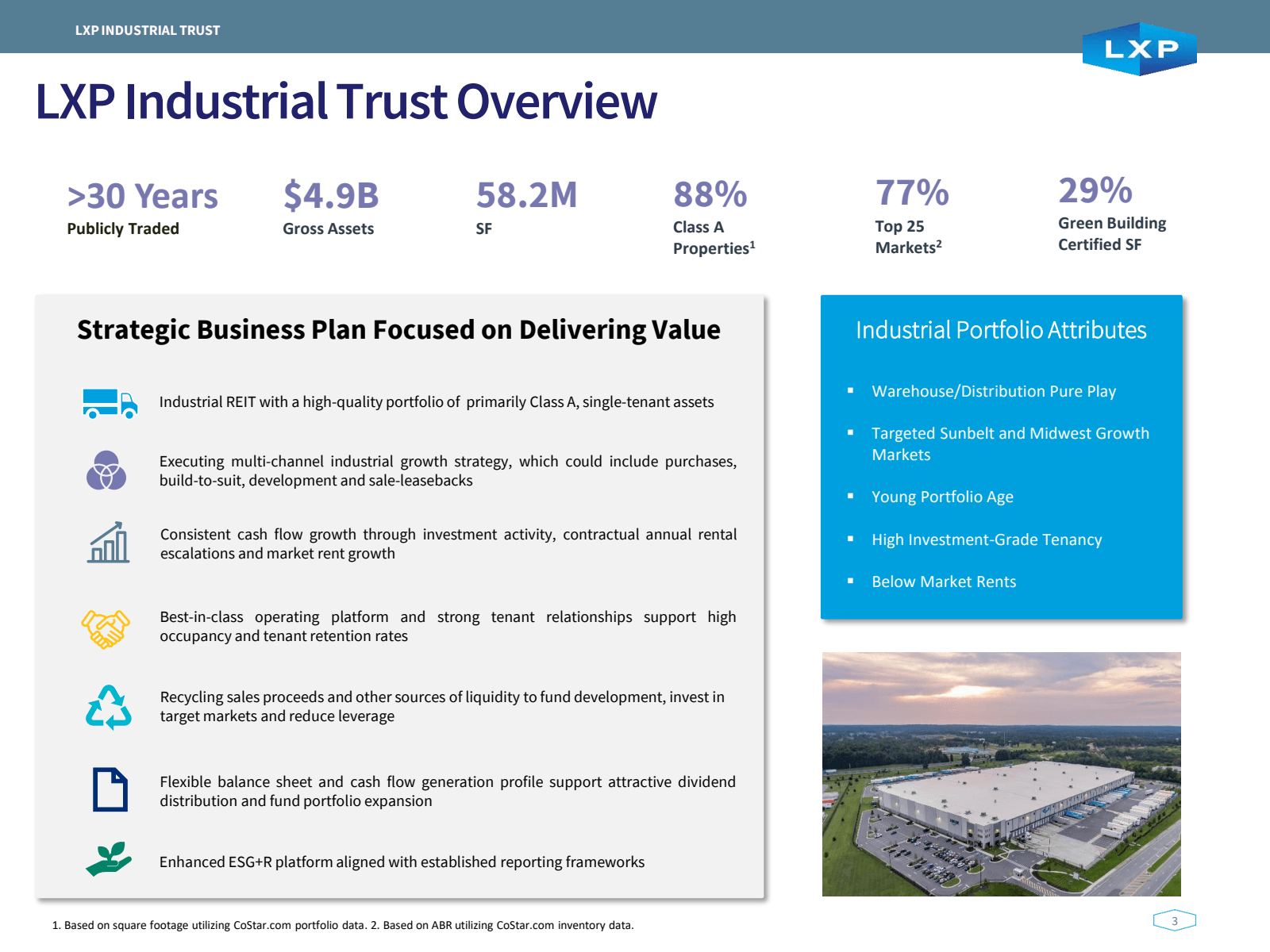This screenshot has height=952, width=1270.
Task: Click the 'Young Portfolio Age' bullet
Action: click(x=942, y=497)
